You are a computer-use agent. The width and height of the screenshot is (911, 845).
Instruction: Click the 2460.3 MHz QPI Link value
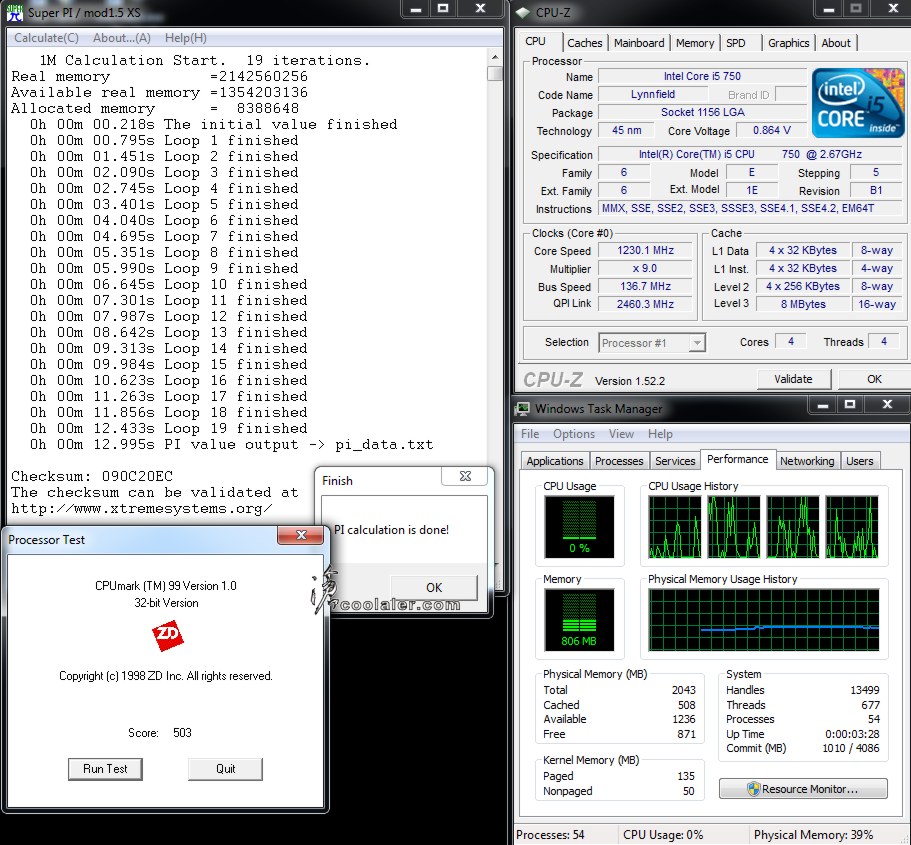click(x=645, y=304)
